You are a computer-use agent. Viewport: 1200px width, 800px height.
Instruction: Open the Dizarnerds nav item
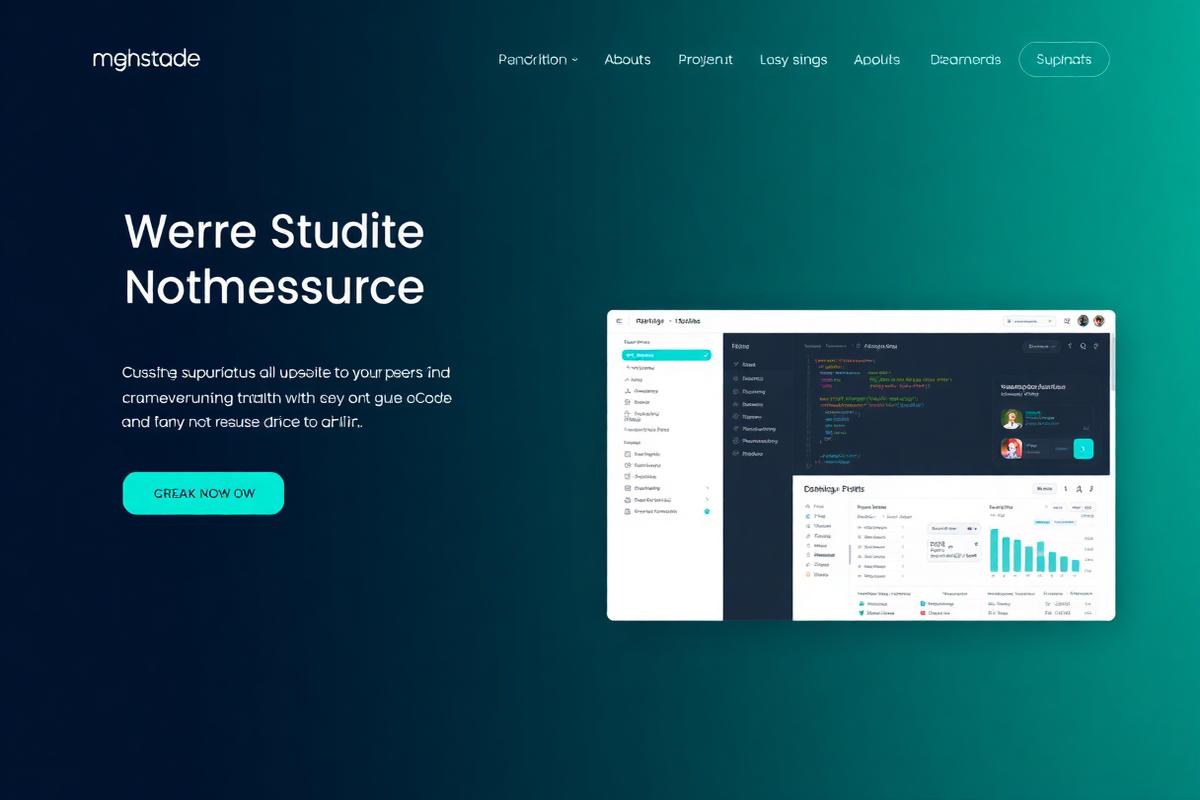pyautogui.click(x=965, y=60)
